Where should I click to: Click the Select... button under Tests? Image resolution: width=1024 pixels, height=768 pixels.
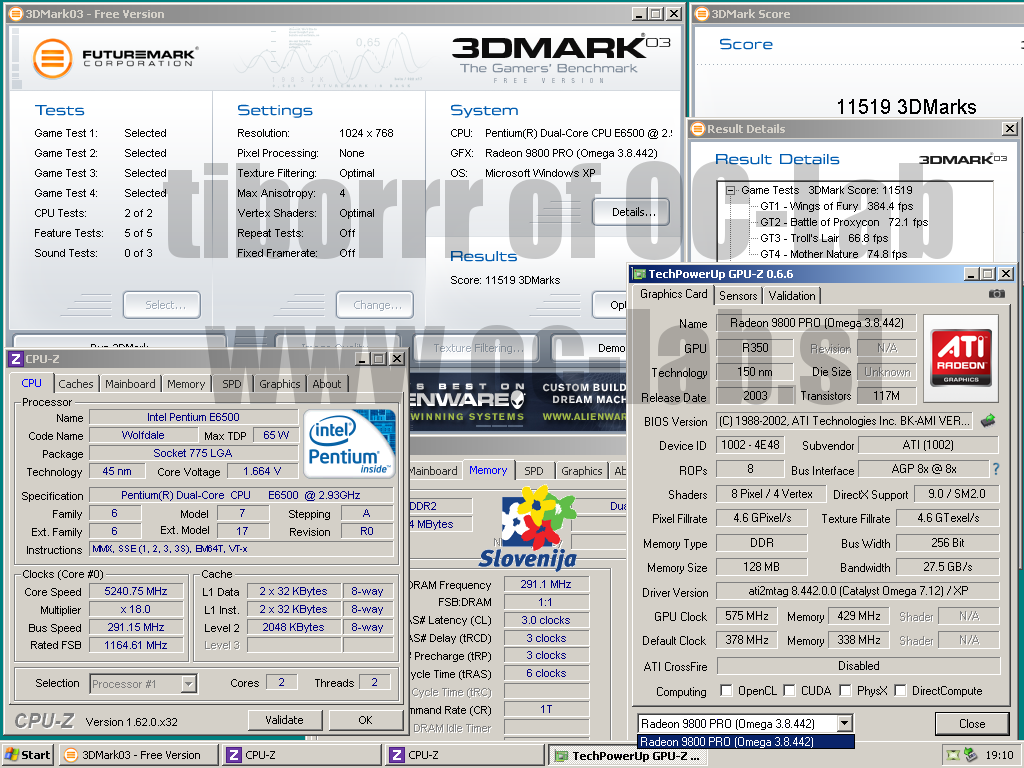point(162,305)
